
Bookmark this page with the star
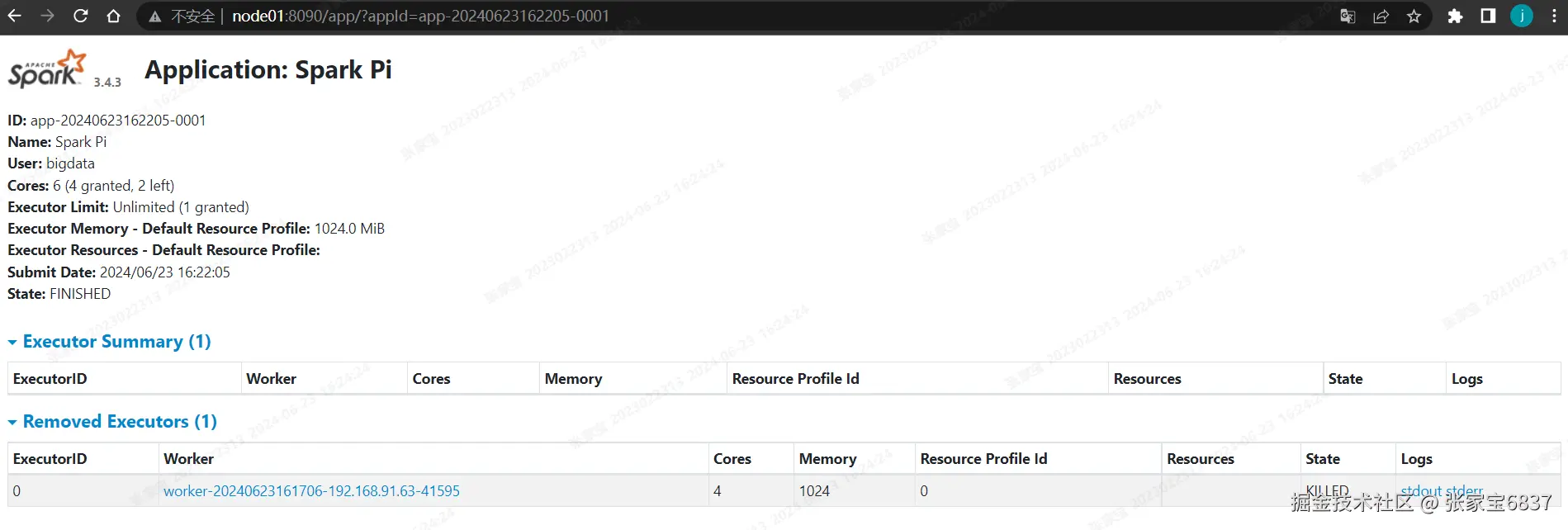[x=1414, y=17]
